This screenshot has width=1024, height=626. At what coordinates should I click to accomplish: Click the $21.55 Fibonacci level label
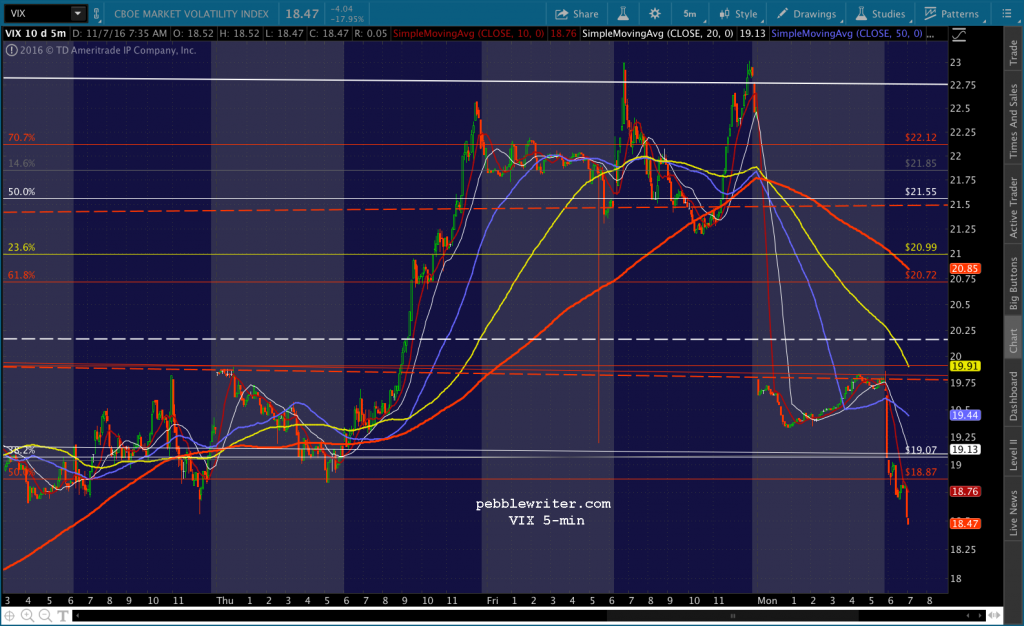click(x=921, y=191)
